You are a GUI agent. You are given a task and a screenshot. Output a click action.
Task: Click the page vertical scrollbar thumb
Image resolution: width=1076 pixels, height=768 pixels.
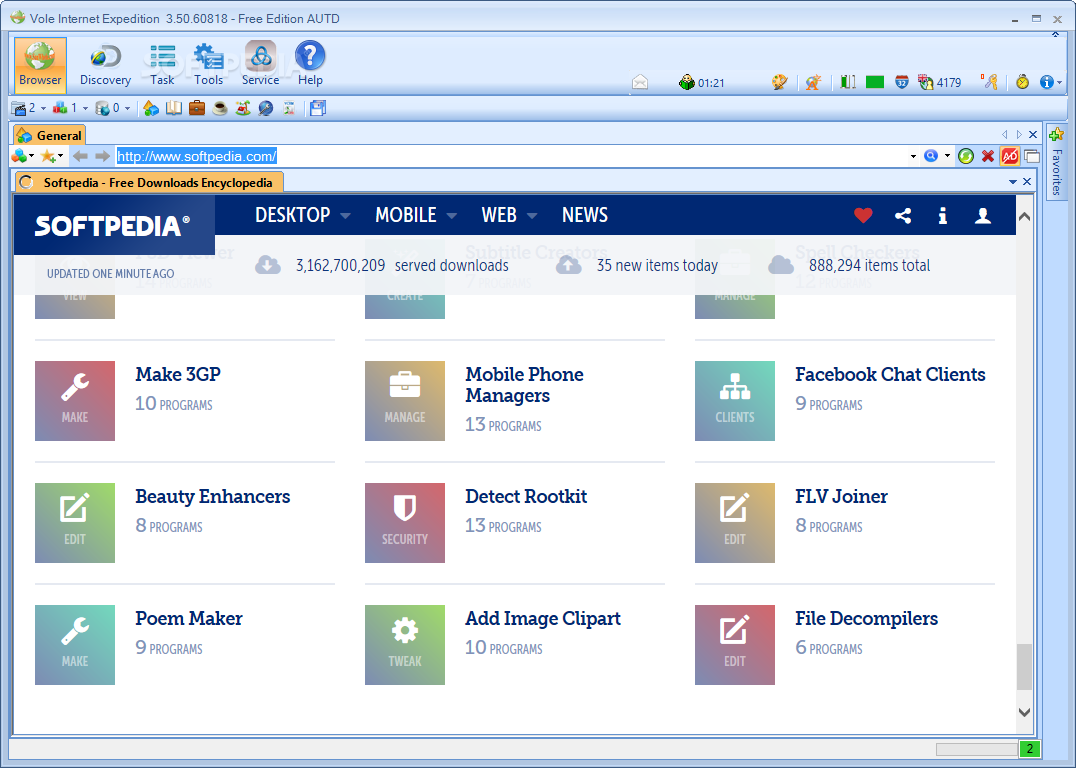coord(1024,666)
